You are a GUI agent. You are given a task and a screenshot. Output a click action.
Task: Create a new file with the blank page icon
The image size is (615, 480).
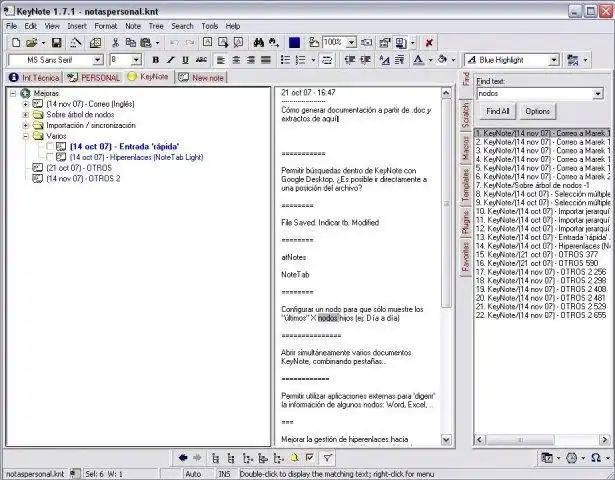pyautogui.click(x=16, y=42)
